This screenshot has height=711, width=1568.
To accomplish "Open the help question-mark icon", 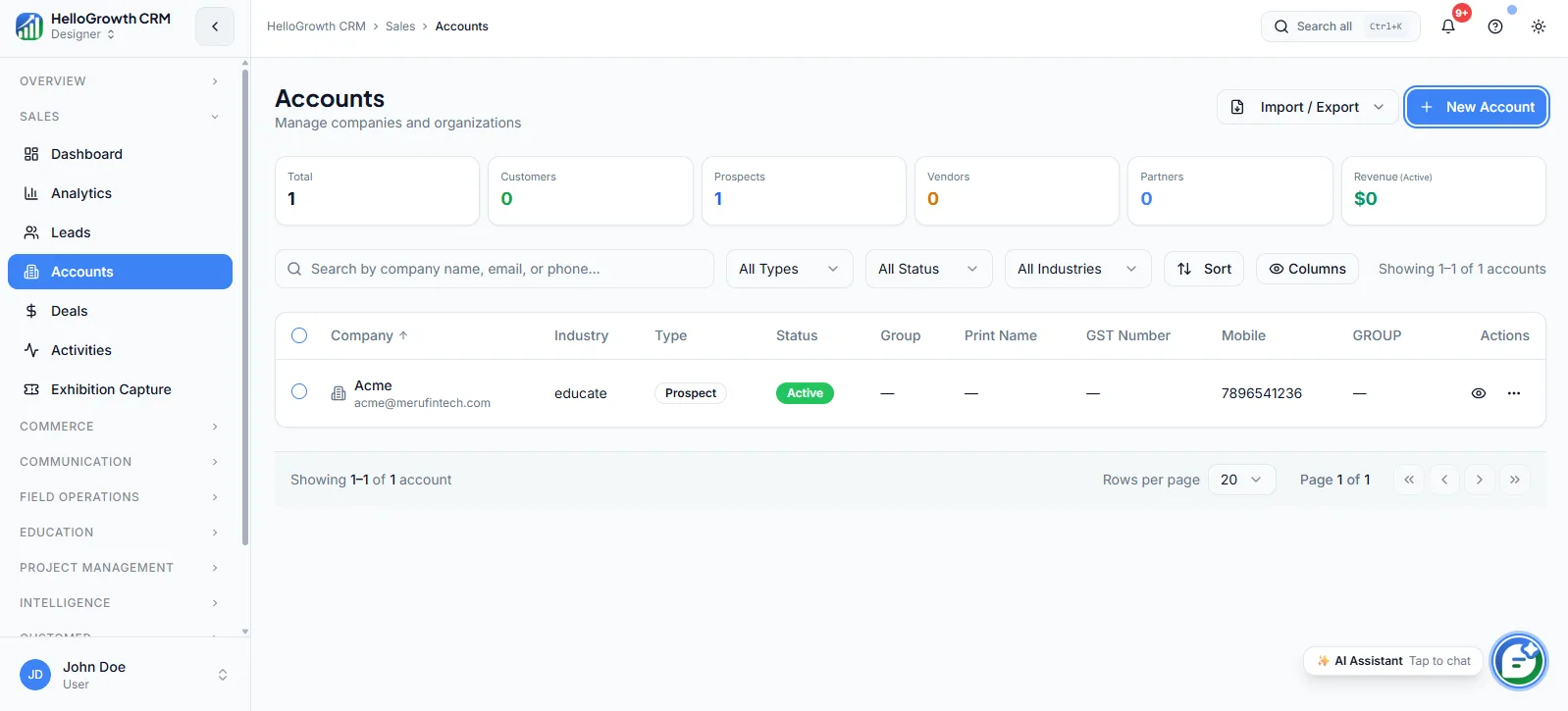I will click(x=1495, y=26).
